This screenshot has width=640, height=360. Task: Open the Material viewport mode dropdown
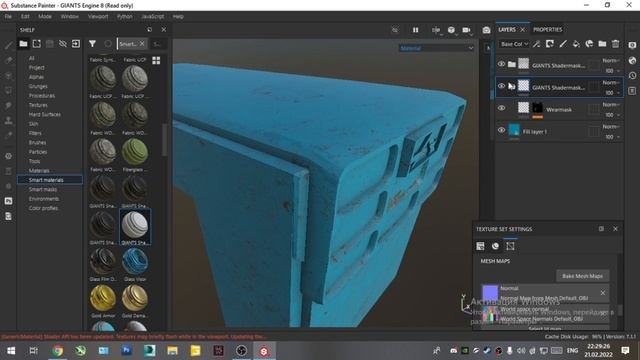(436, 48)
